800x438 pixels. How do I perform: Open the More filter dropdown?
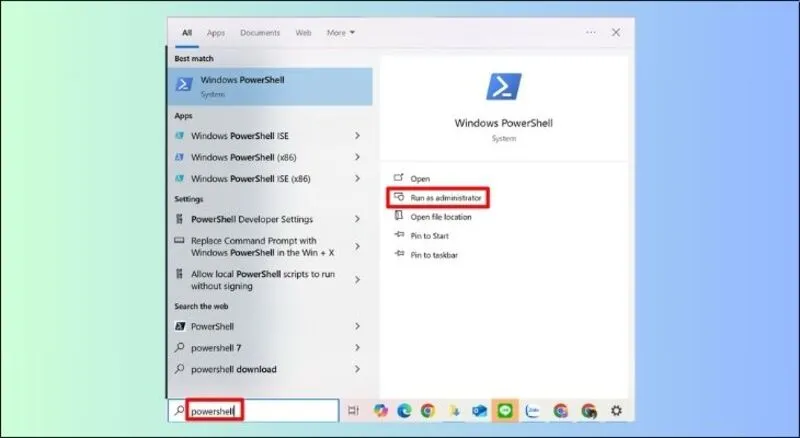[341, 33]
